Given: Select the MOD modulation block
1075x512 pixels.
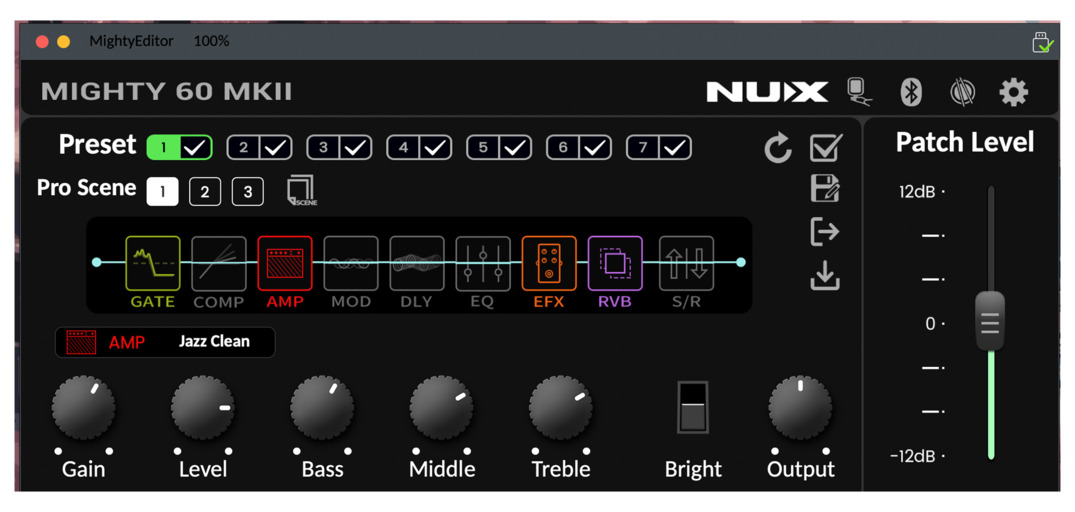Looking at the screenshot, I should 350,264.
